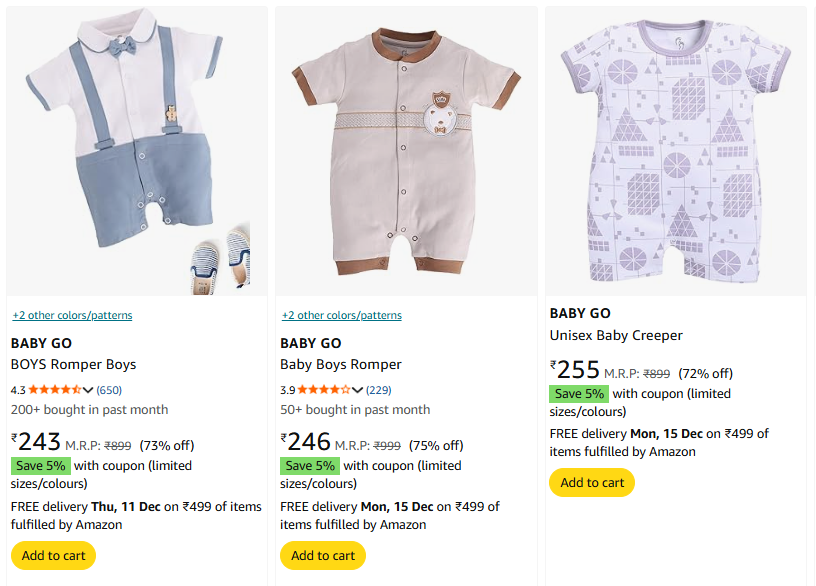816x586 pixels.
Task: Open the 650 reviews count link
Action: click(x=109, y=390)
